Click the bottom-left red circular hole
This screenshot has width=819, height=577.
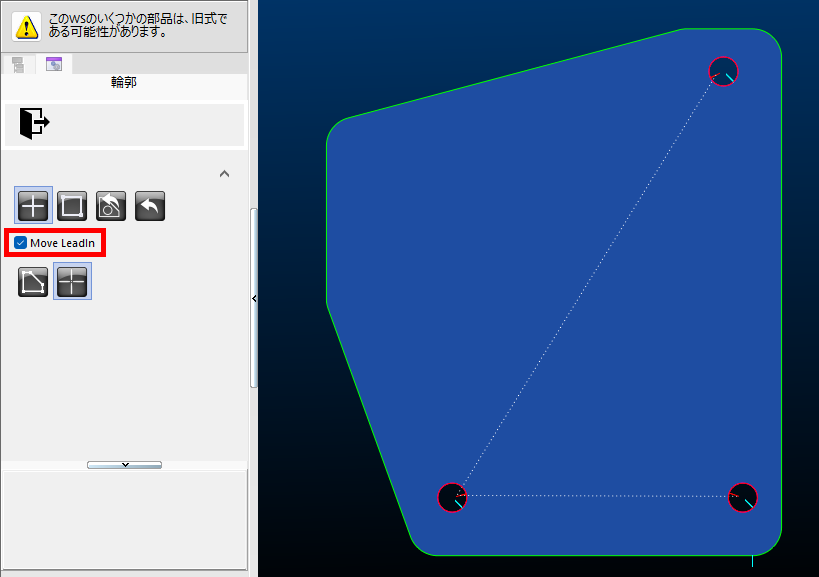[x=452, y=498]
